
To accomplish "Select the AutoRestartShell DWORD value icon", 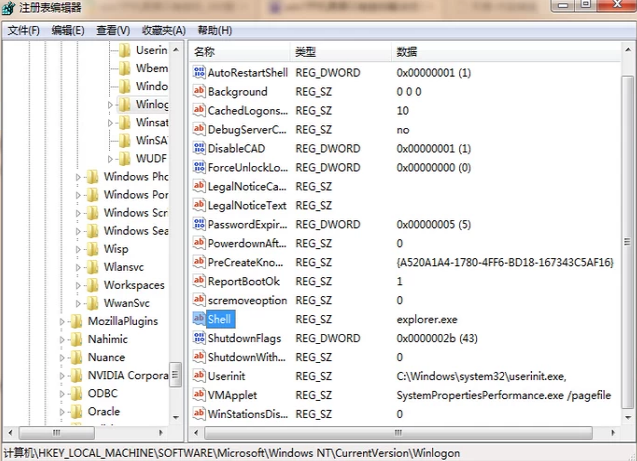I will click(x=198, y=73).
